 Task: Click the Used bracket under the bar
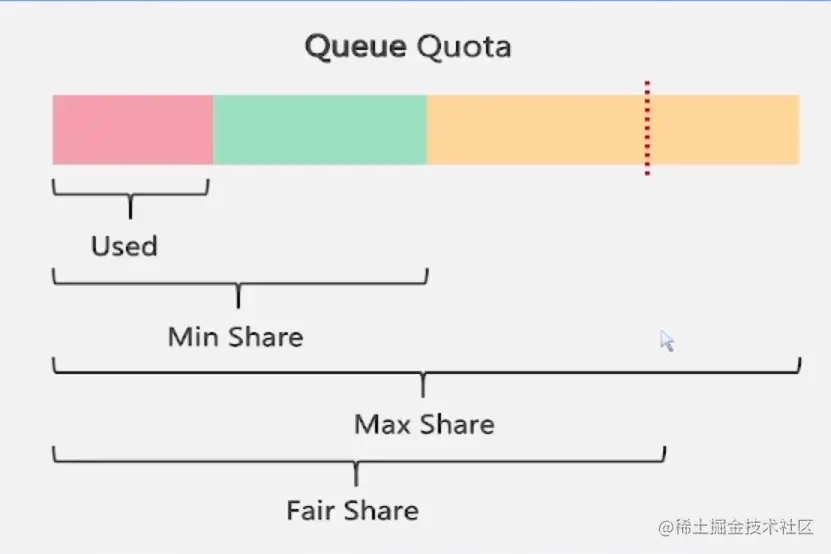tap(130, 192)
